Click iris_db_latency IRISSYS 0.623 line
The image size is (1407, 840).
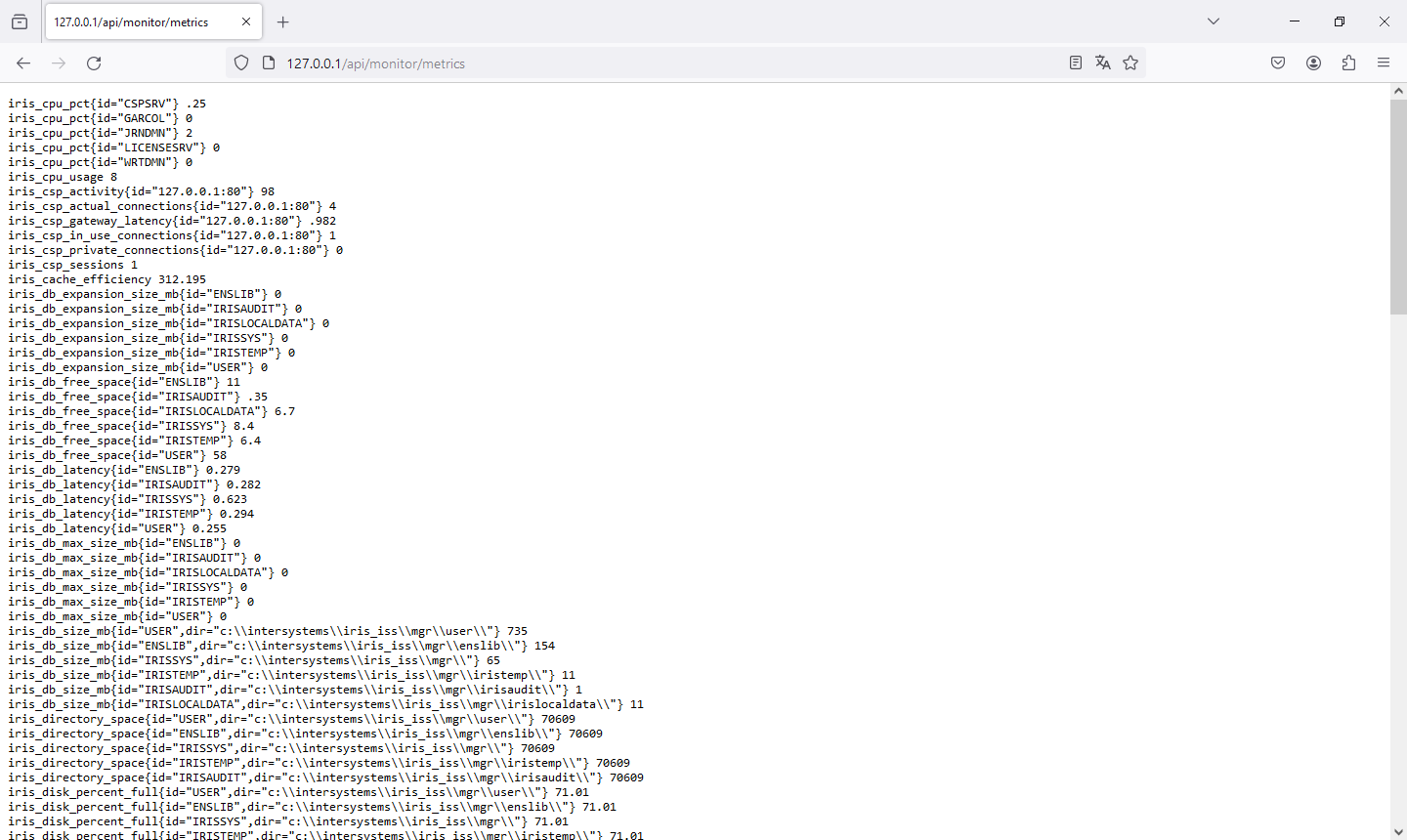click(128, 499)
